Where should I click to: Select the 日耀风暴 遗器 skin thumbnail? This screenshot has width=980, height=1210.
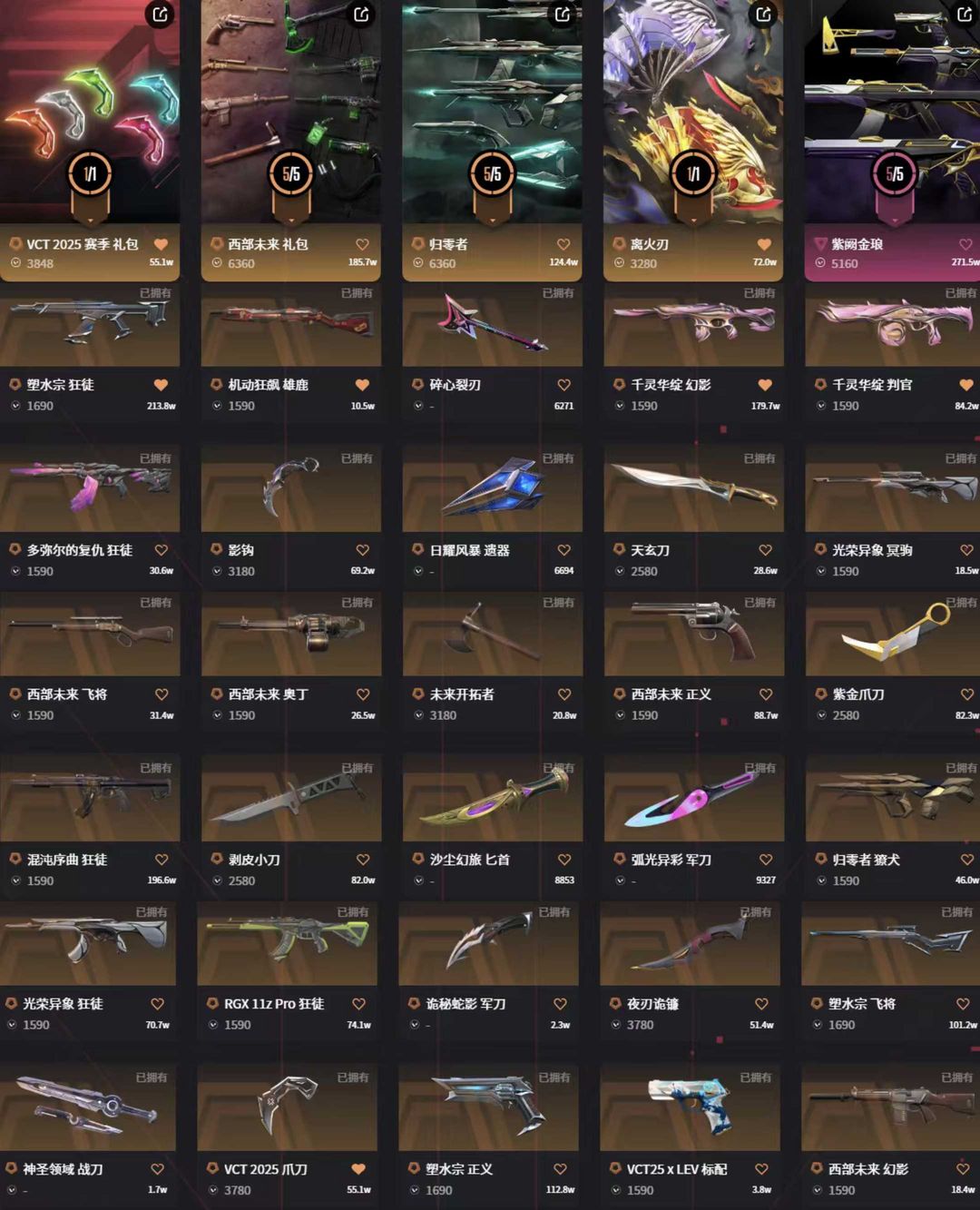tap(492, 487)
